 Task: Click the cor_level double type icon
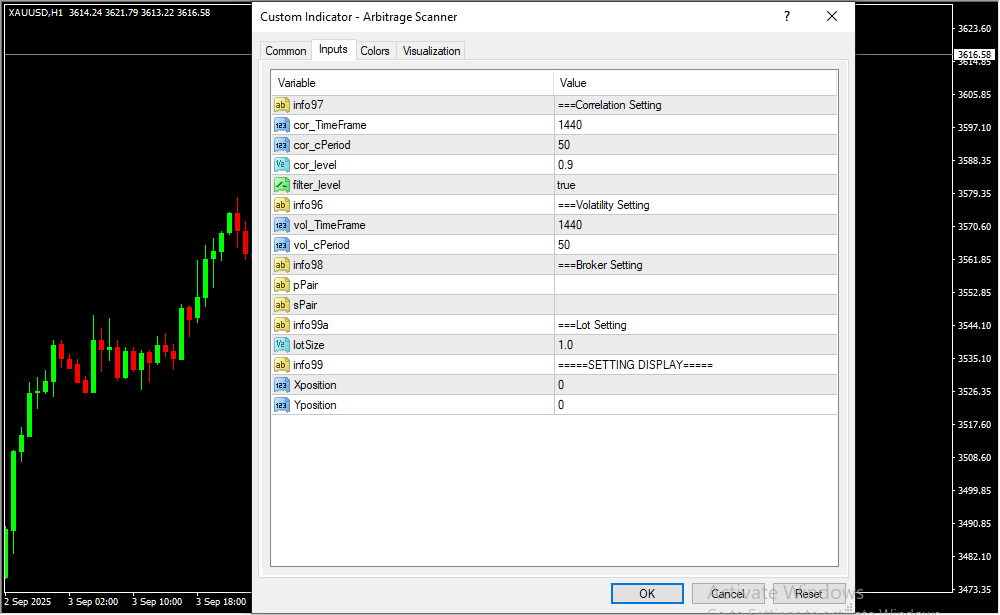coord(281,165)
